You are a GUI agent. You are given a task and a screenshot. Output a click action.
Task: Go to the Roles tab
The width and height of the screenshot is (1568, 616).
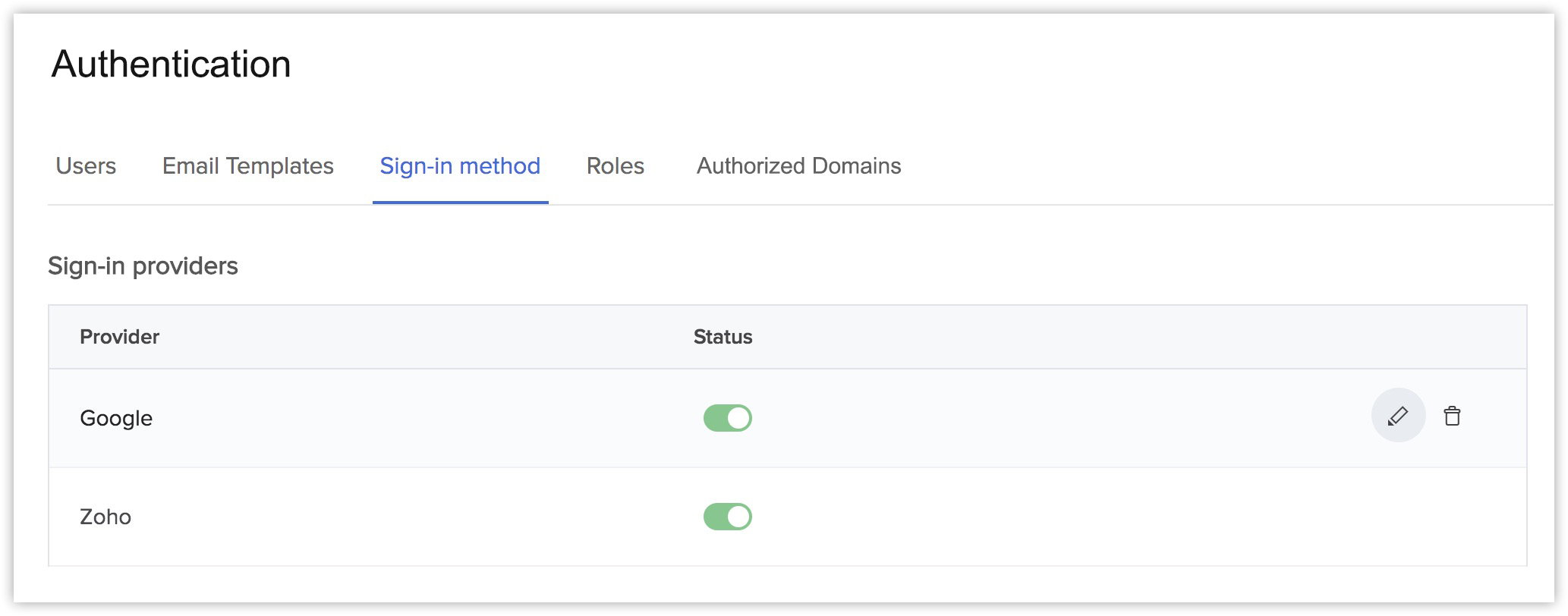pyautogui.click(x=615, y=166)
